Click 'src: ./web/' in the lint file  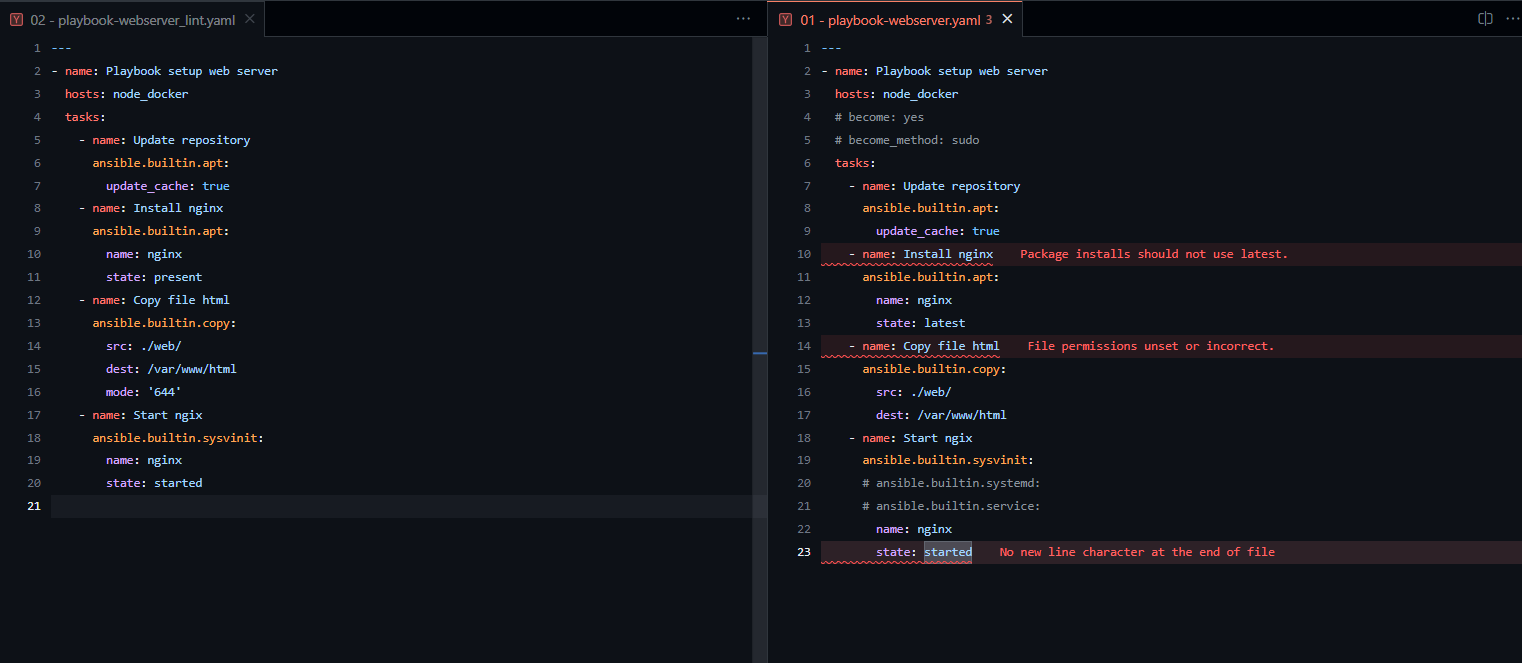(x=144, y=346)
